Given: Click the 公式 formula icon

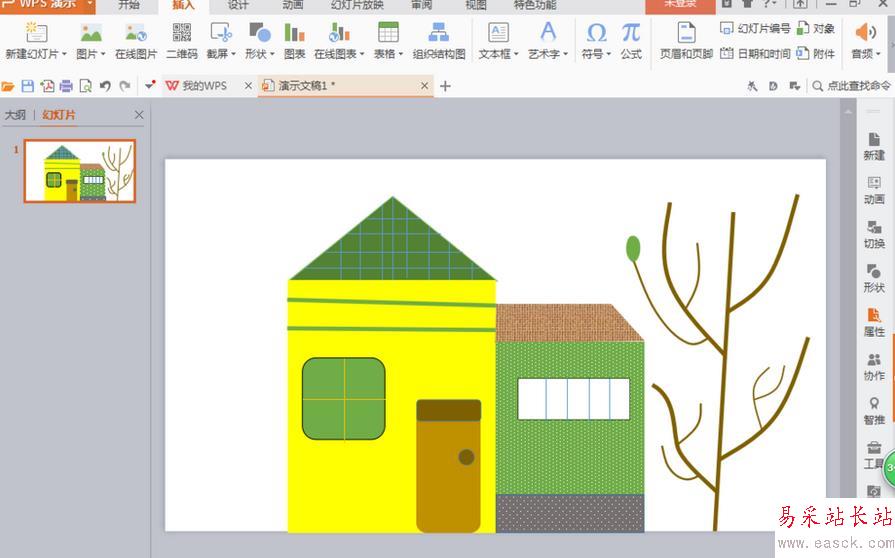Looking at the screenshot, I should pos(631,40).
